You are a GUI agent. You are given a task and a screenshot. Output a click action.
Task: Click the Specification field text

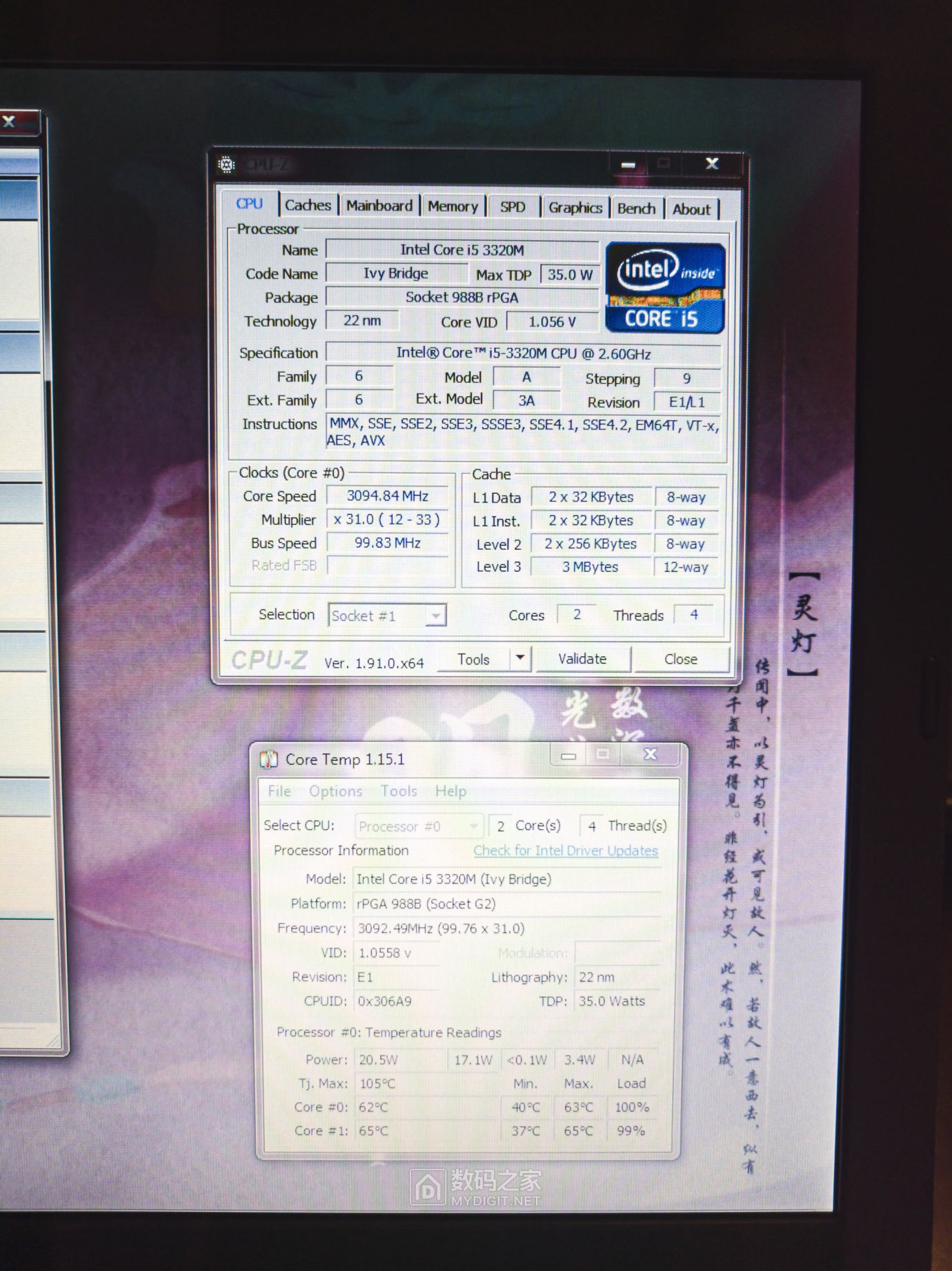pos(524,353)
